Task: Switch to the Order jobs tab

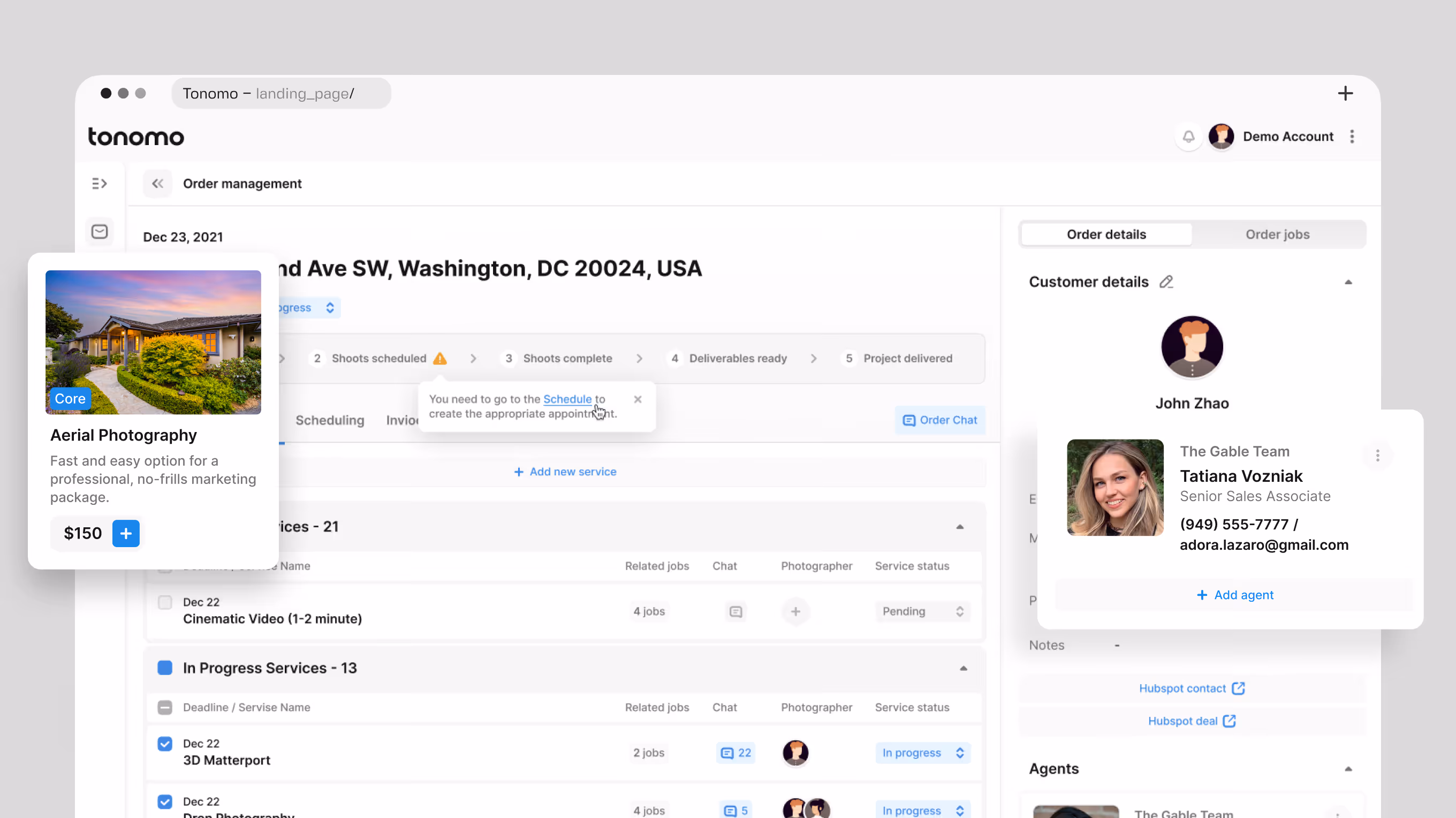Action: point(1277,234)
